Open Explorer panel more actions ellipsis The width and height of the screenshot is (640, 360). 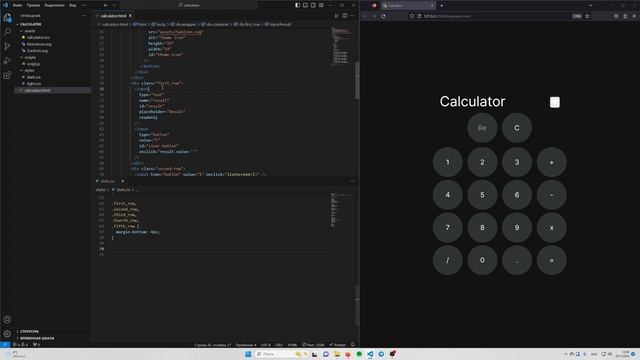pos(84,16)
